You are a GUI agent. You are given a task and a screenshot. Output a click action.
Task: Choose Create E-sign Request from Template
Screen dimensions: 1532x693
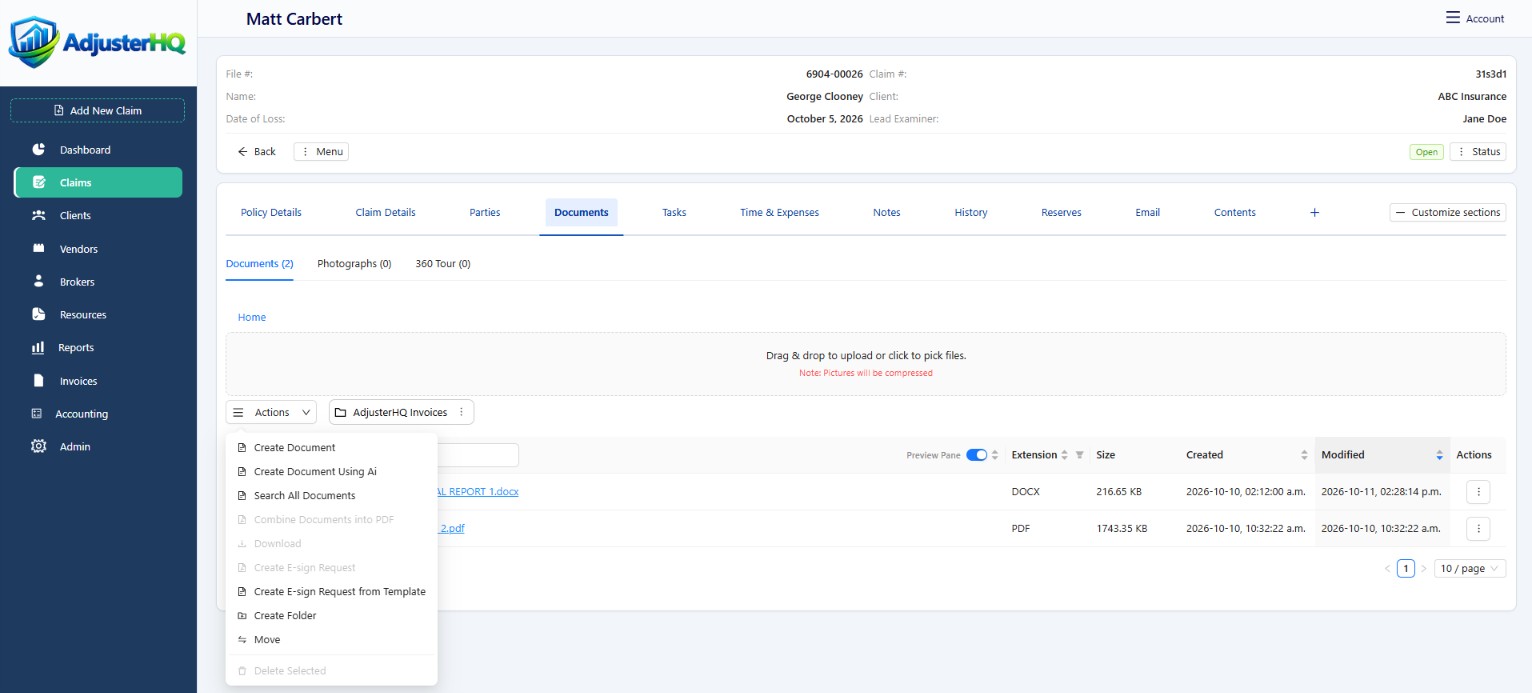331,592
